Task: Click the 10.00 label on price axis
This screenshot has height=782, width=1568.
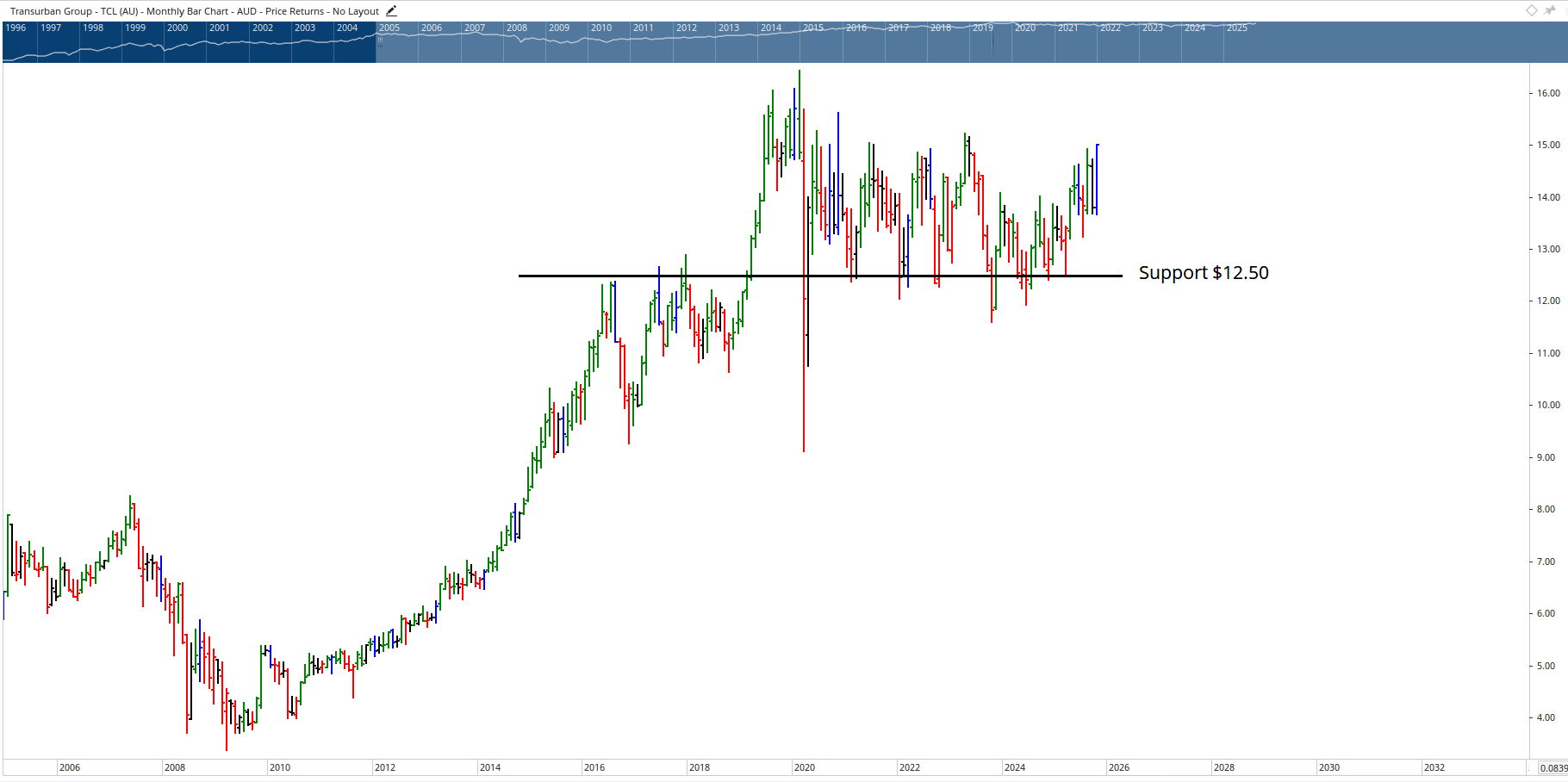Action: click(1548, 405)
